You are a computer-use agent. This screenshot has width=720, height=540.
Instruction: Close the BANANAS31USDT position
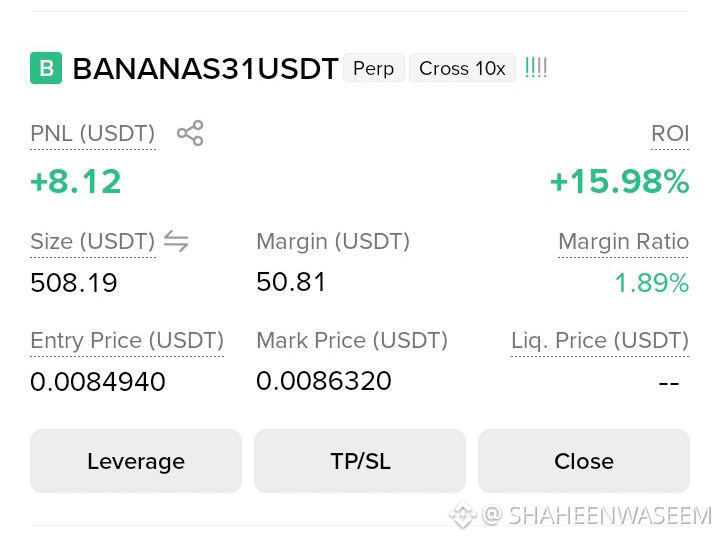584,461
